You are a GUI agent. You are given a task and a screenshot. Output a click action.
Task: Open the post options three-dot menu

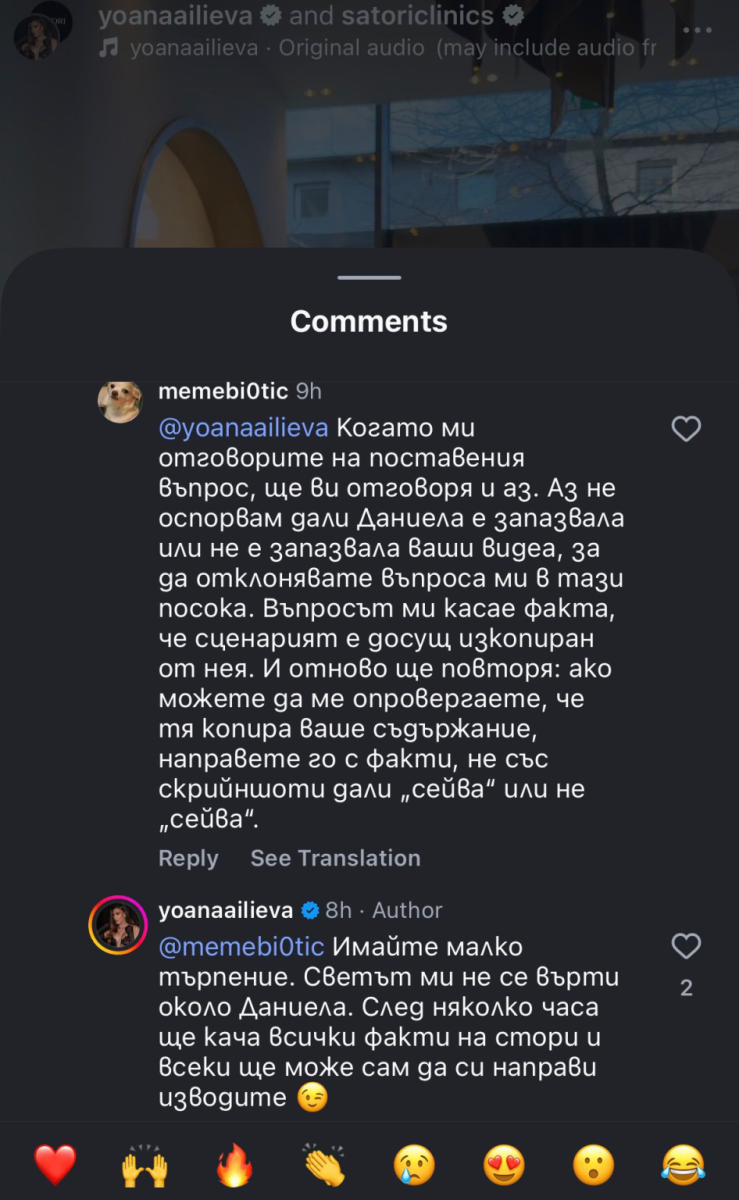[697, 30]
